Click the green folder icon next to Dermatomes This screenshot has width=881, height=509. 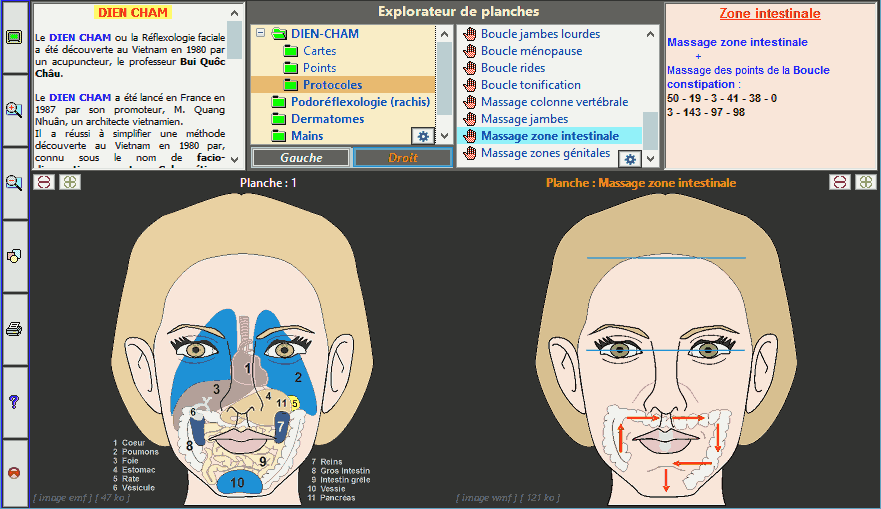coord(279,119)
